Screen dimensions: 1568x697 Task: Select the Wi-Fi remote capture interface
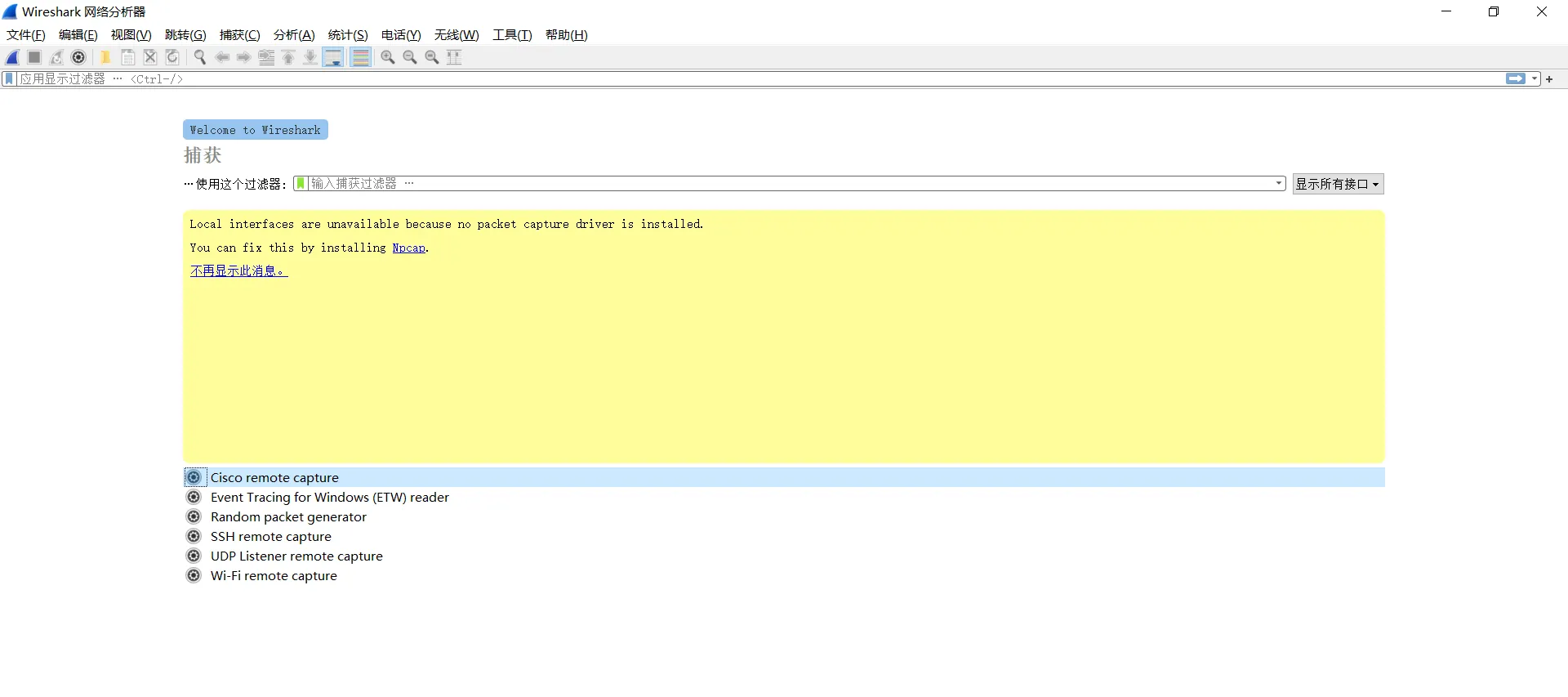784,575
